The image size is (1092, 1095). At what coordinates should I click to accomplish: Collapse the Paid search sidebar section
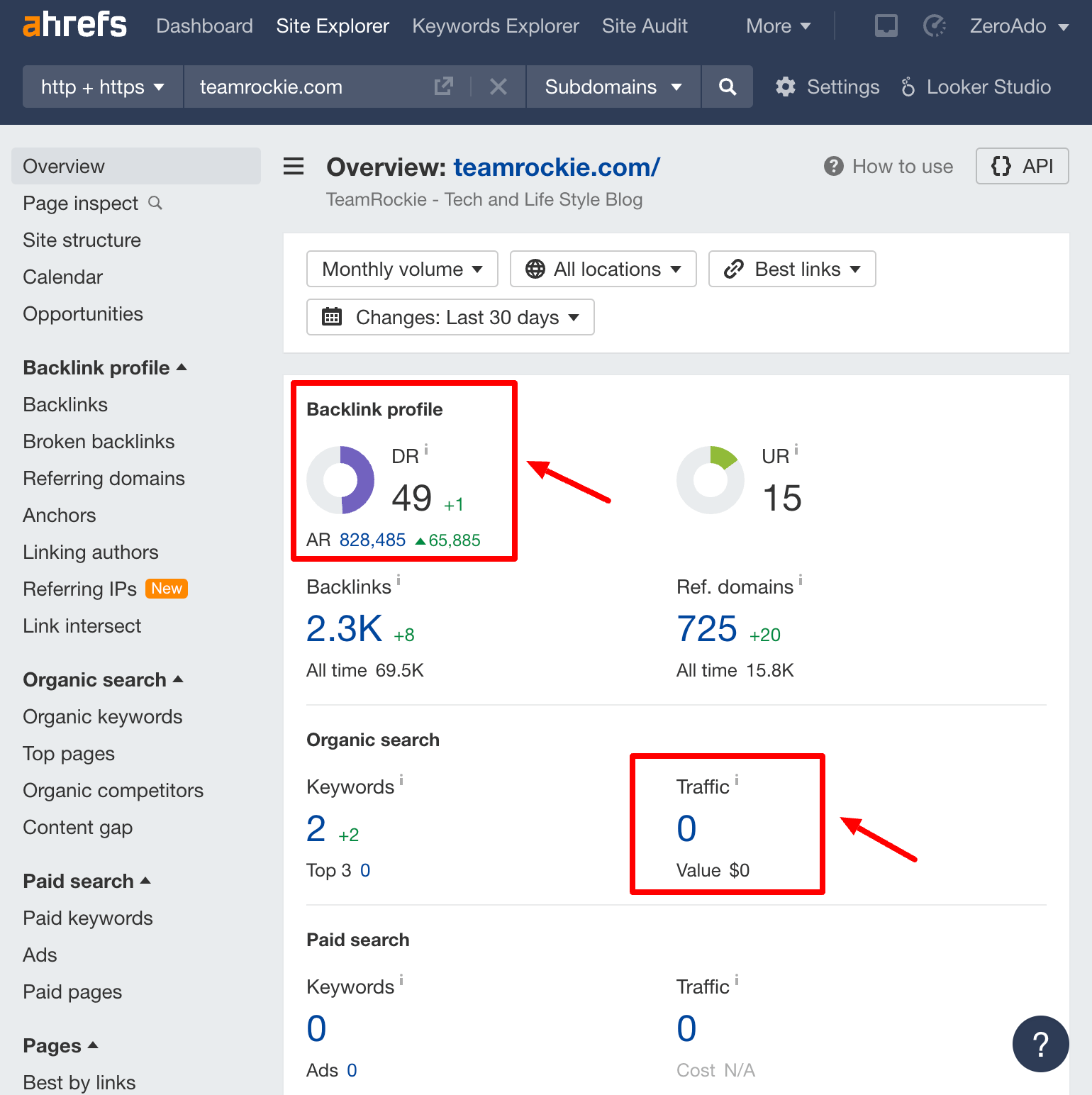(87, 881)
